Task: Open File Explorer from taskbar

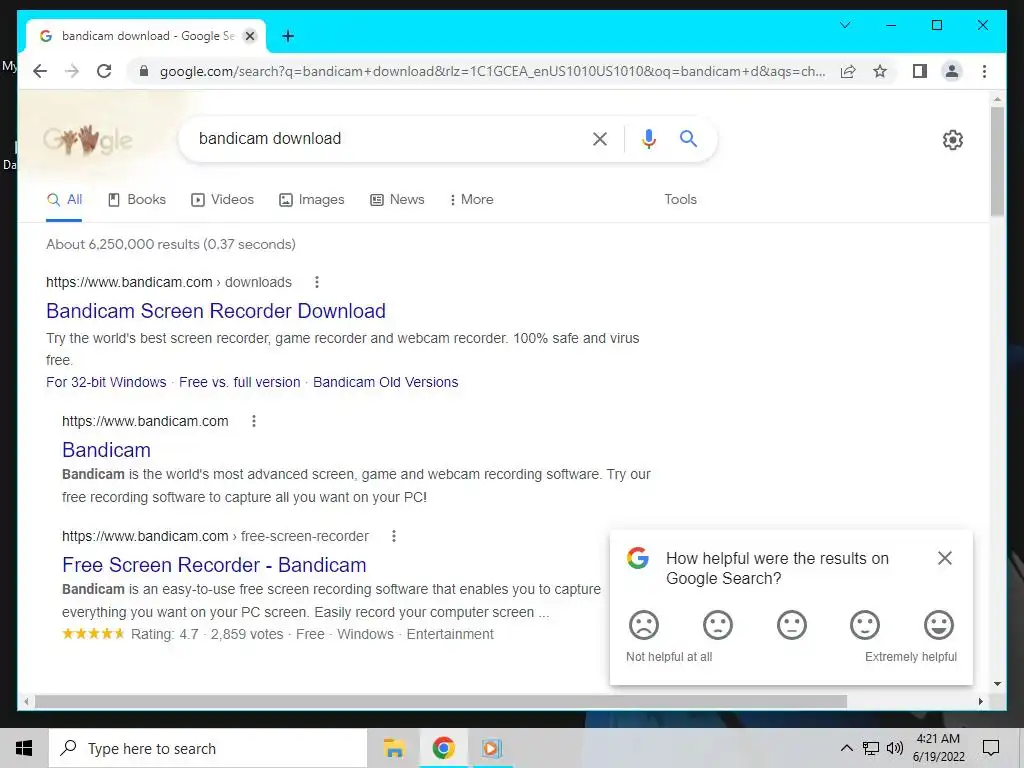Action: [x=394, y=748]
